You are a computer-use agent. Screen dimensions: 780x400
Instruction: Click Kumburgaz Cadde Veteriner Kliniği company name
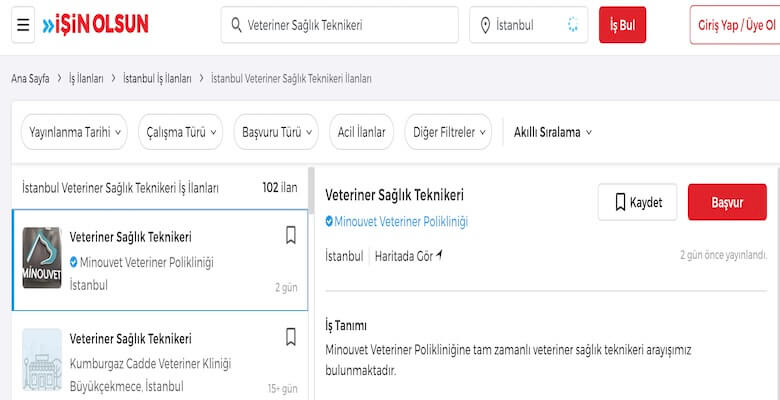point(151,364)
